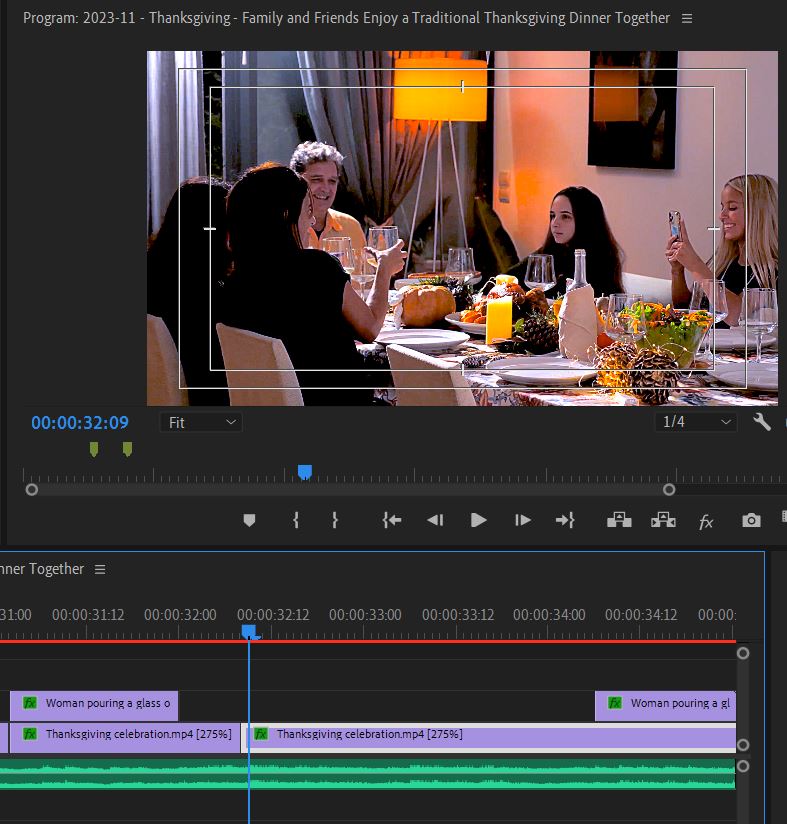The image size is (787, 824).
Task: Select left Thanksgiving celebration.mp4 [275%] clip
Action: (x=125, y=737)
